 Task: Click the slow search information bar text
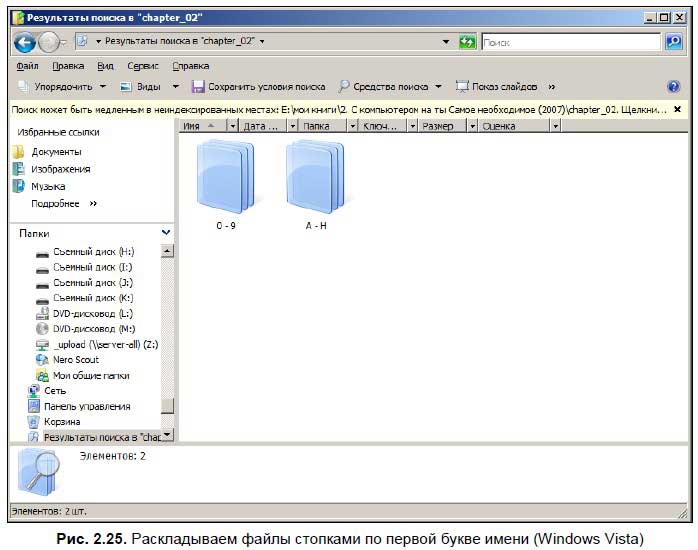point(339,109)
